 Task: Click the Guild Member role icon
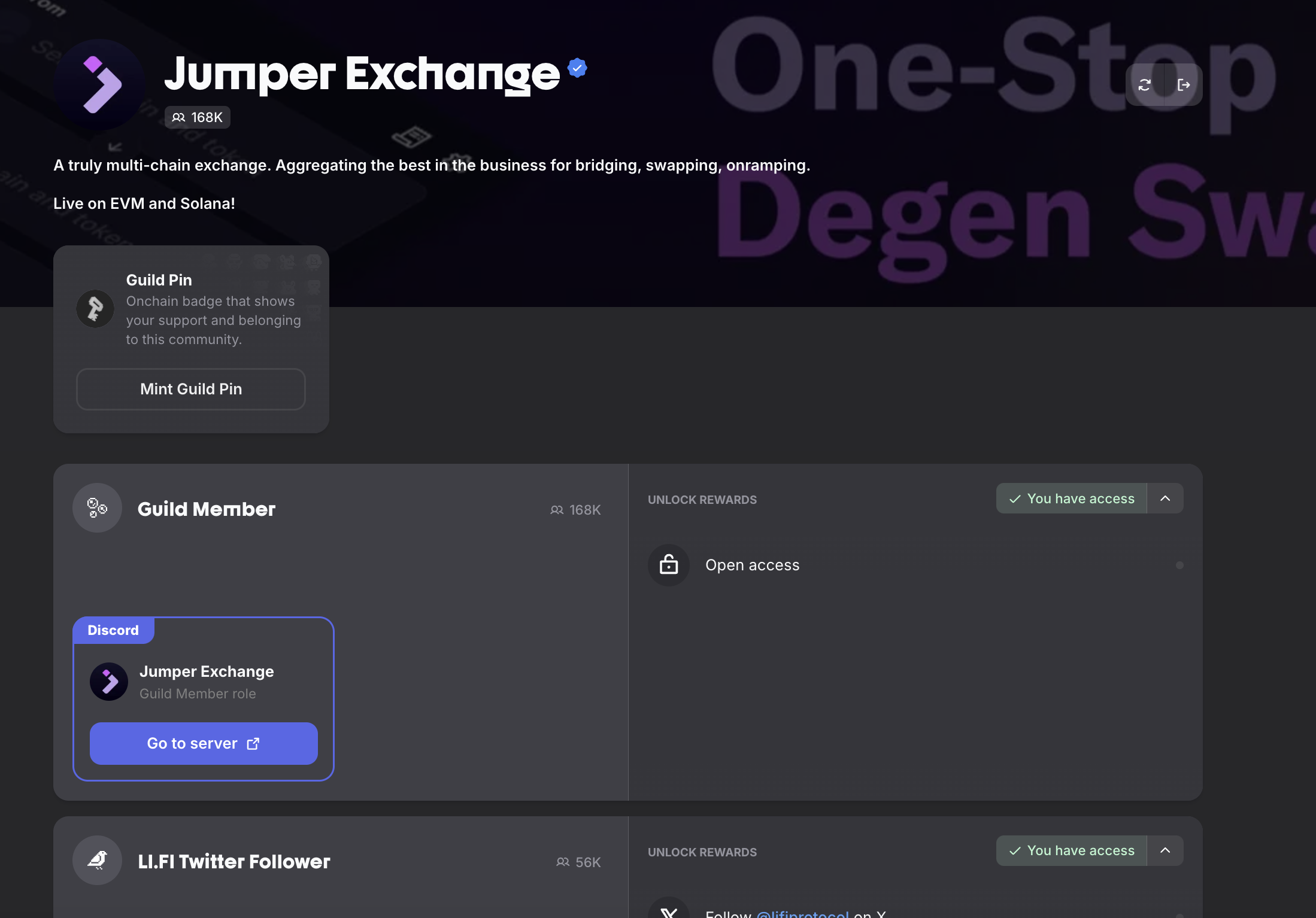pos(97,507)
